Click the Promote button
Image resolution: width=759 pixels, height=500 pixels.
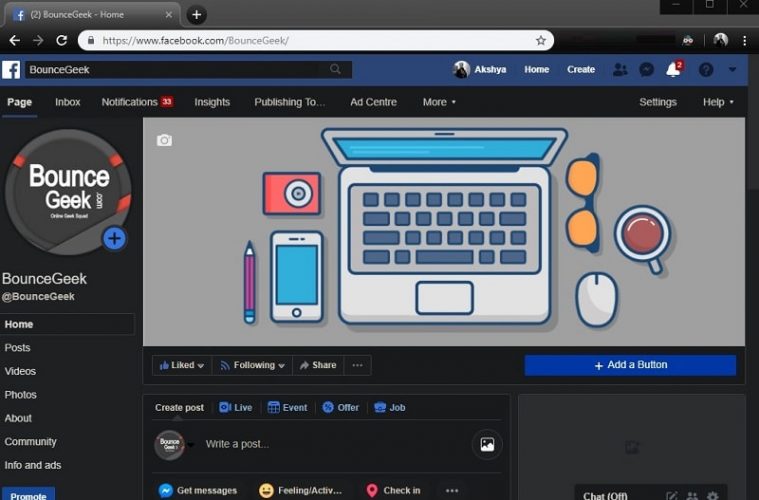28,495
